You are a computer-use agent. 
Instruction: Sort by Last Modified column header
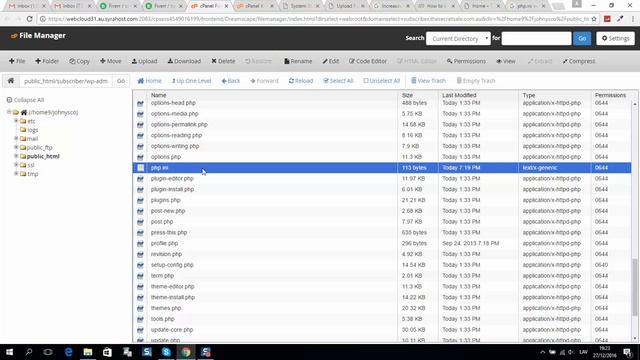click(459, 95)
